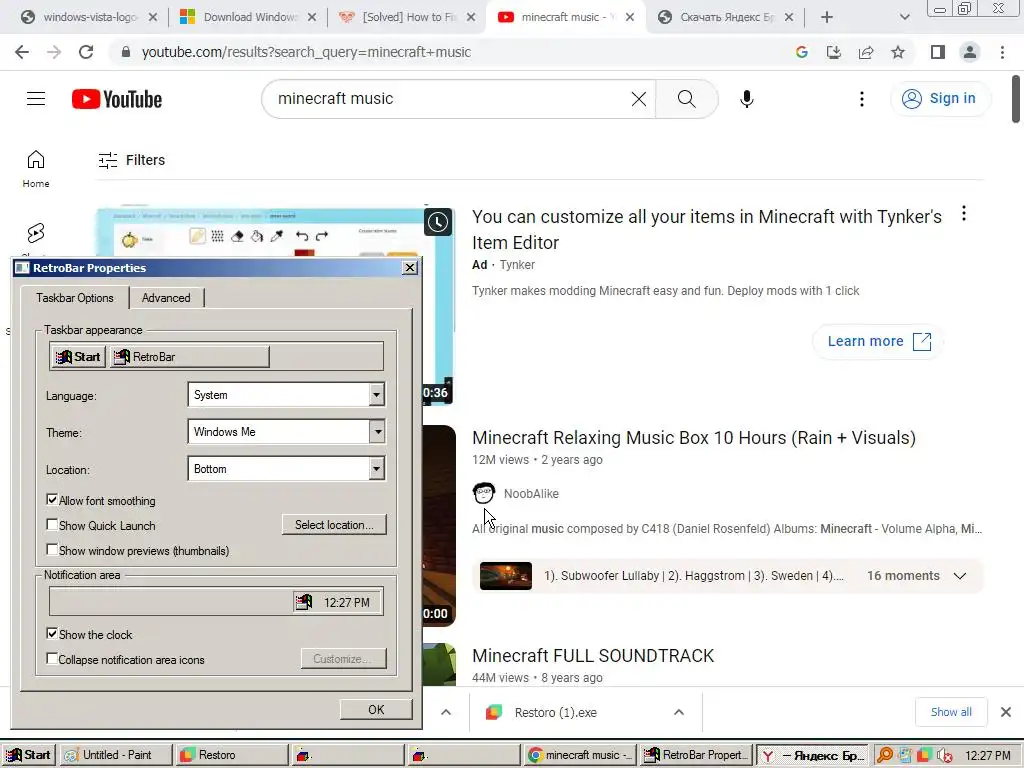Open the Language dropdown
1024x768 pixels.
[x=376, y=395]
